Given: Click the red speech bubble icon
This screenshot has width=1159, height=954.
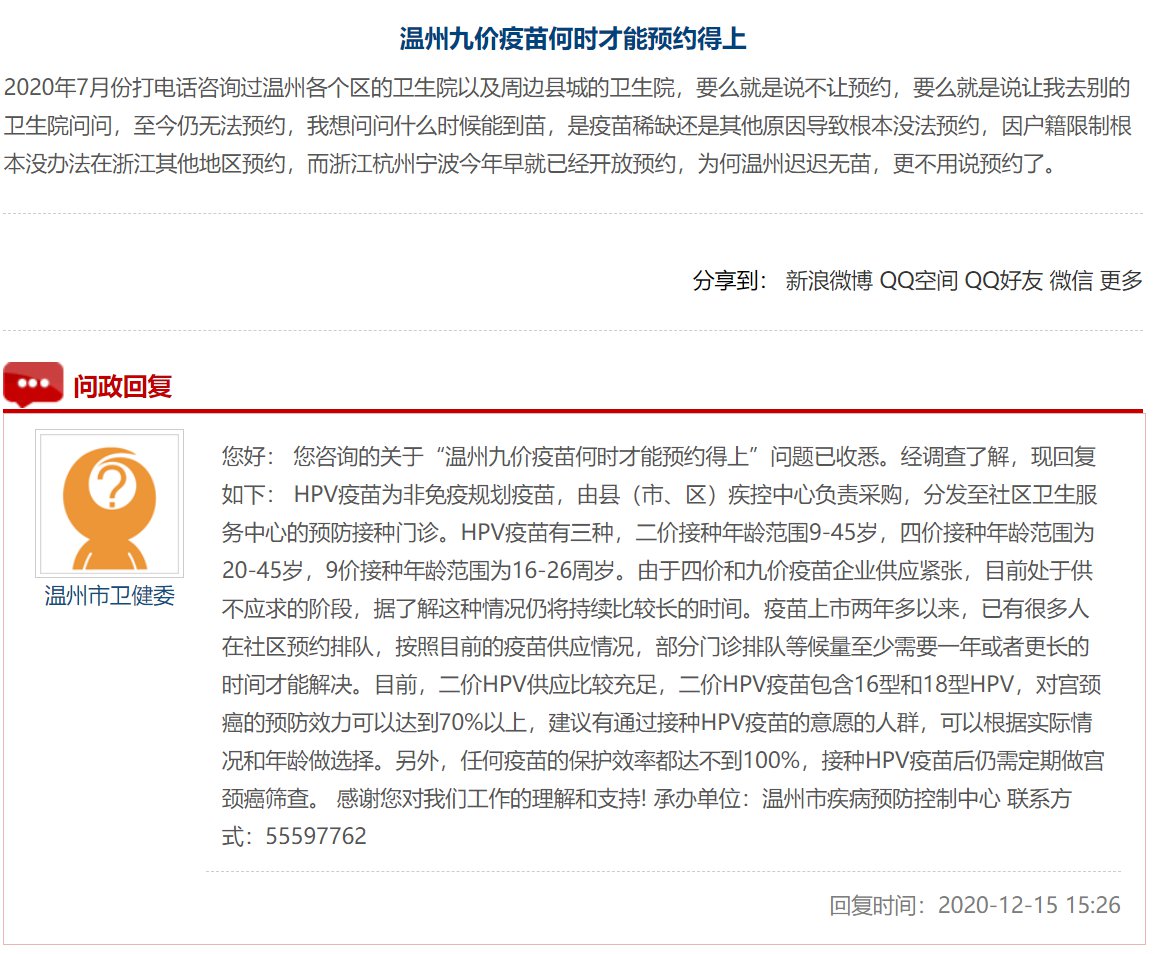Looking at the screenshot, I should [33, 385].
